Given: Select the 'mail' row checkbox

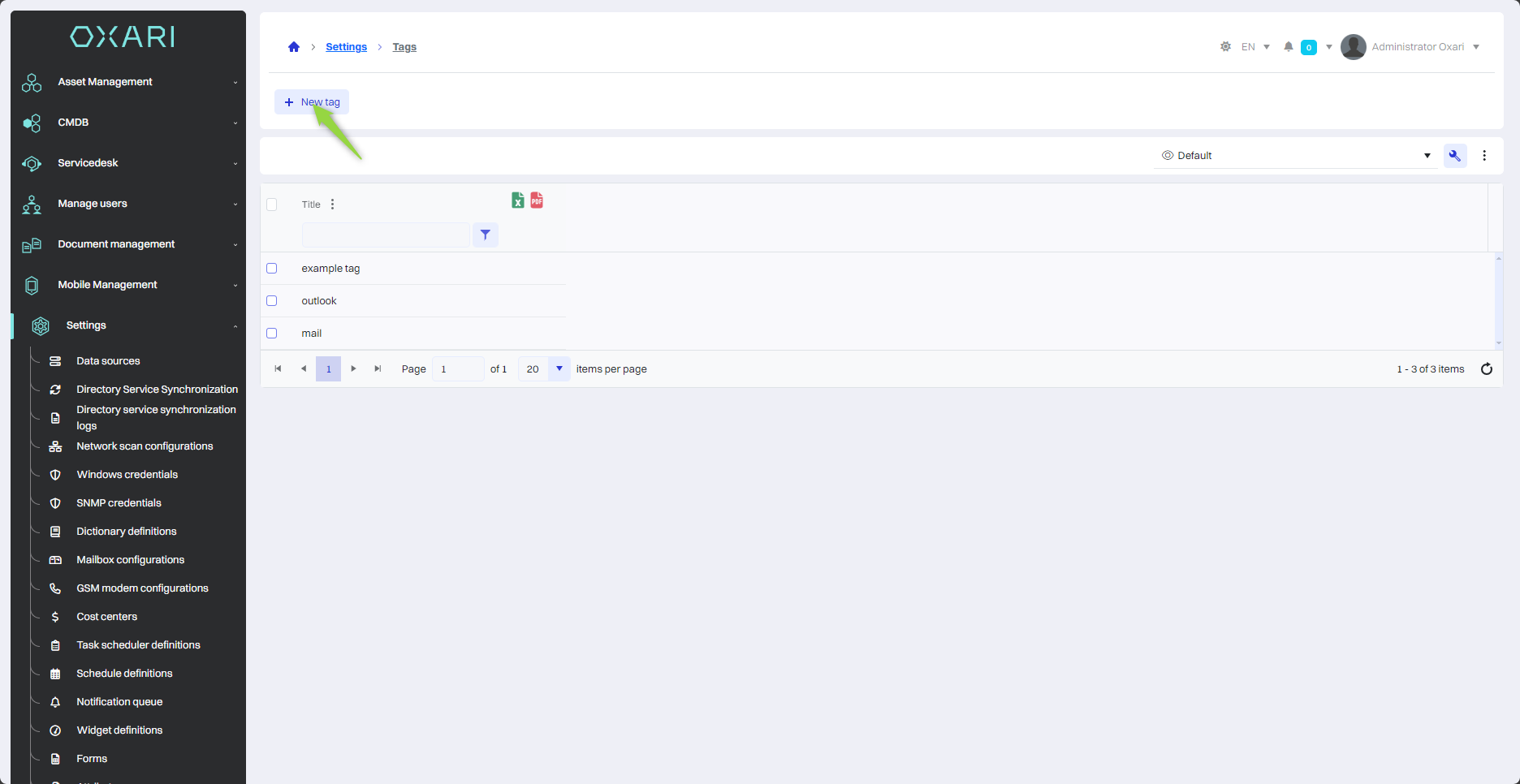Looking at the screenshot, I should [272, 334].
